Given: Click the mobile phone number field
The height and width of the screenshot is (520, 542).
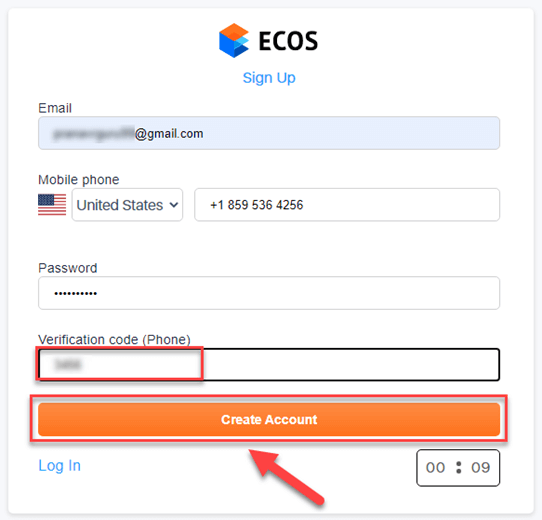Looking at the screenshot, I should click(347, 205).
